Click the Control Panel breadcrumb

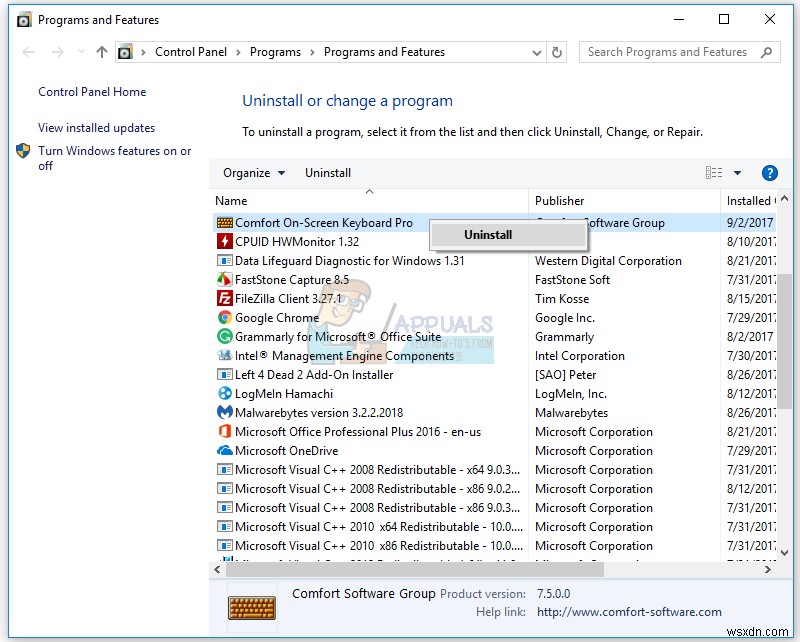point(191,52)
